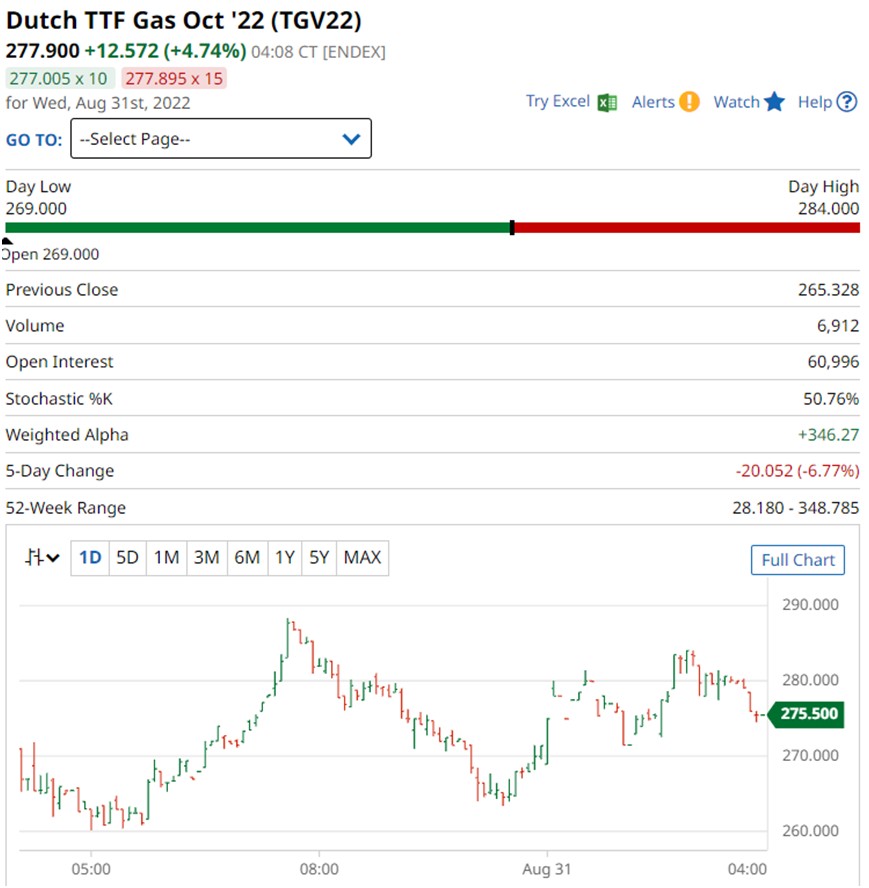
Task: Display the MAX chart range
Action: coord(362,558)
